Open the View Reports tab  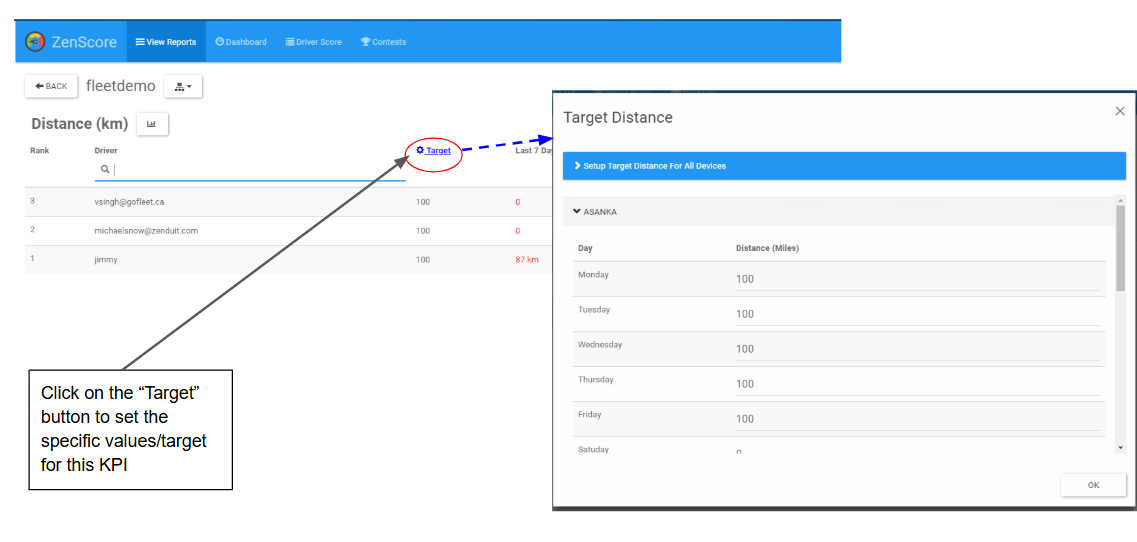tap(166, 42)
